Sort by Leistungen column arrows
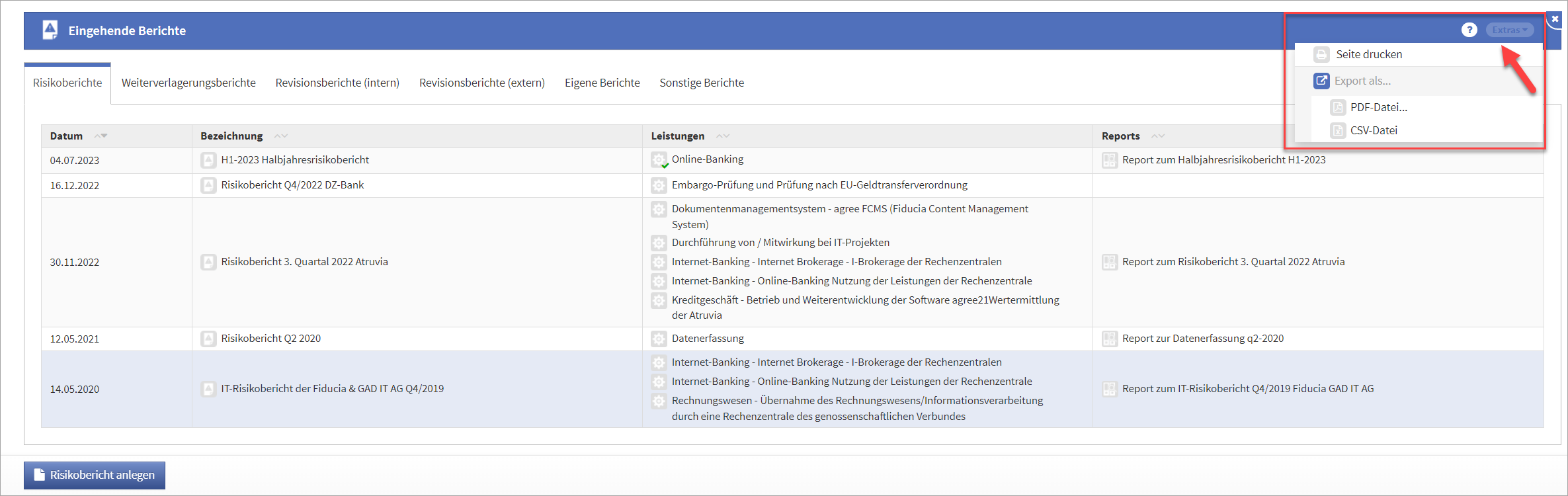1568x496 pixels. coord(723,136)
